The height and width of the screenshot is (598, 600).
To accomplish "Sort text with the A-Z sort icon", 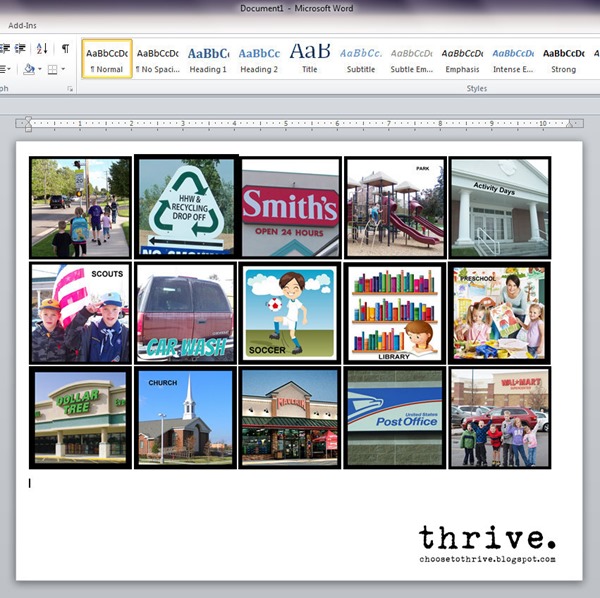I will click(42, 49).
